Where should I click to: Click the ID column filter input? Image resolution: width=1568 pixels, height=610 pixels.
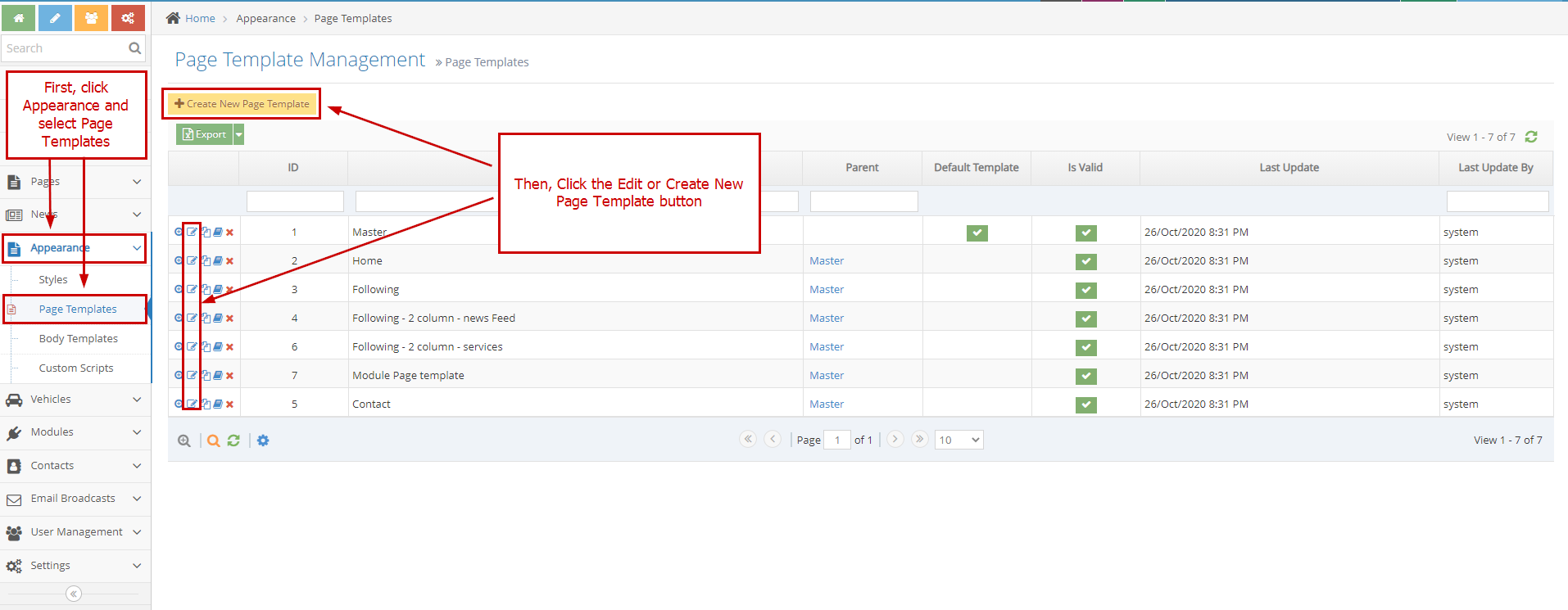pos(295,201)
